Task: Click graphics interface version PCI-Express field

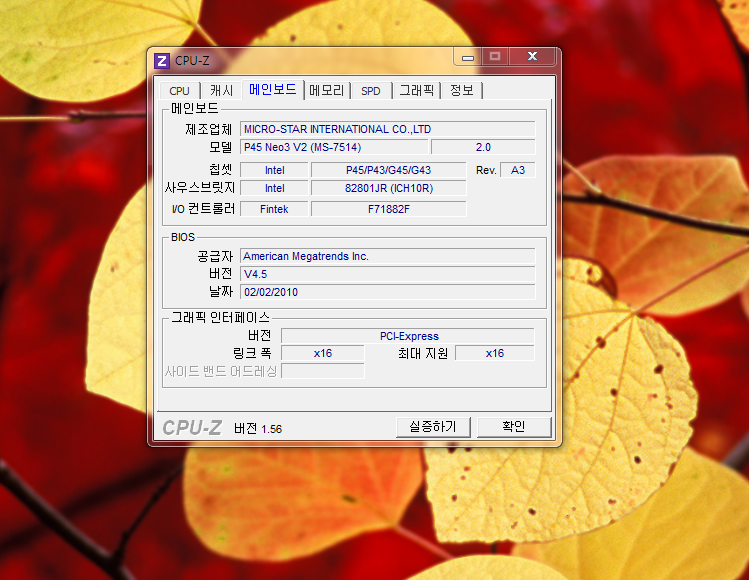Action: (x=408, y=336)
